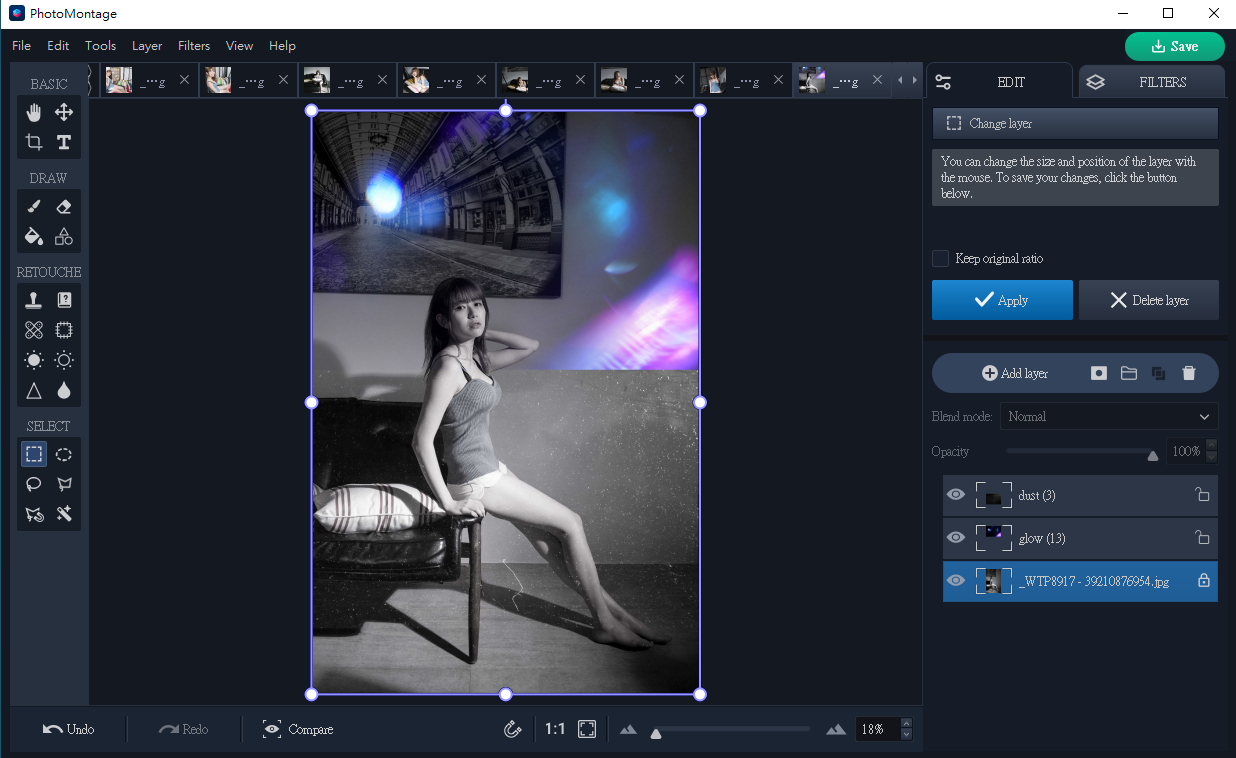Click the zoom 18% value field
This screenshot has width=1236, height=758.
[878, 729]
